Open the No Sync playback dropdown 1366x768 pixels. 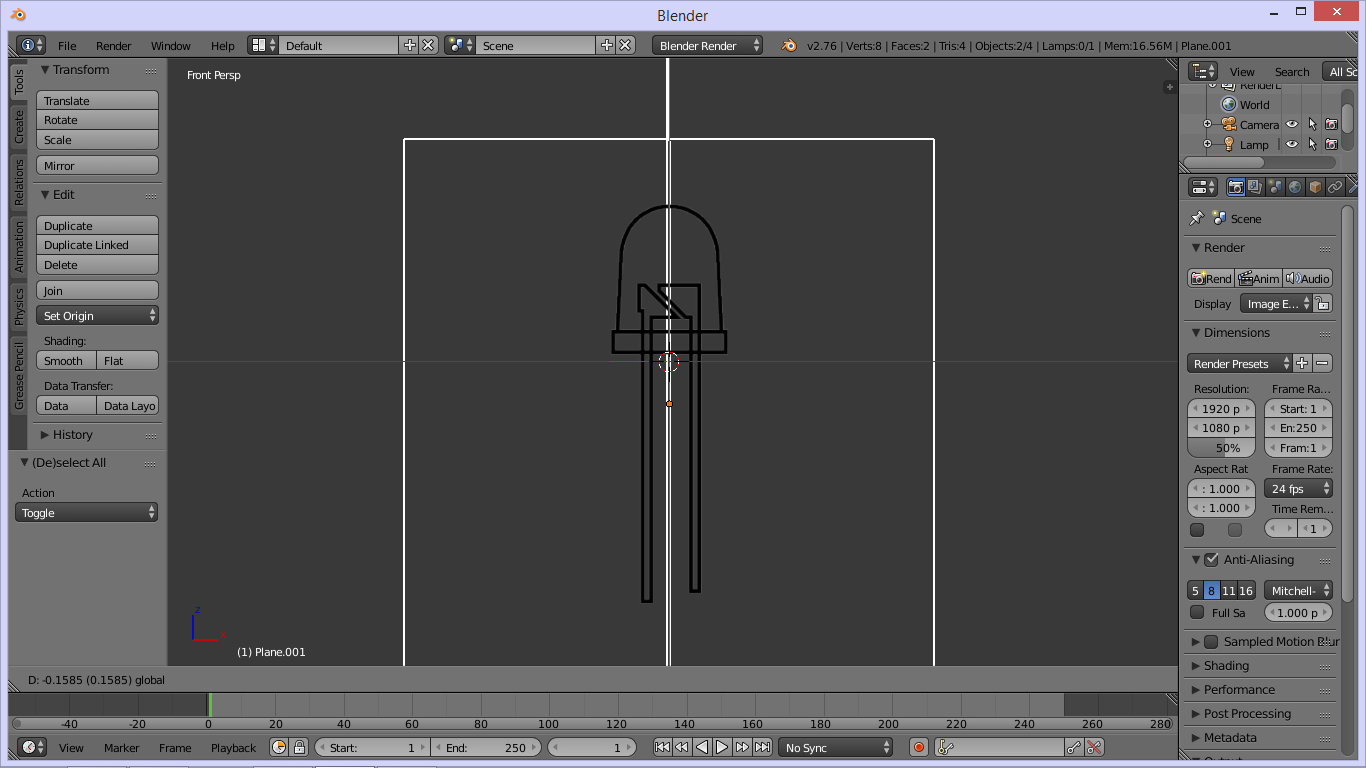point(836,747)
